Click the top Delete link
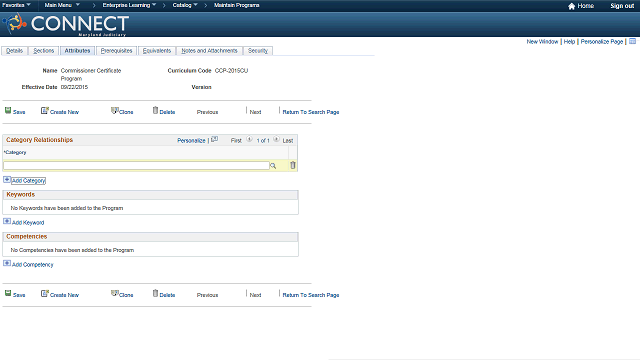 167,112
